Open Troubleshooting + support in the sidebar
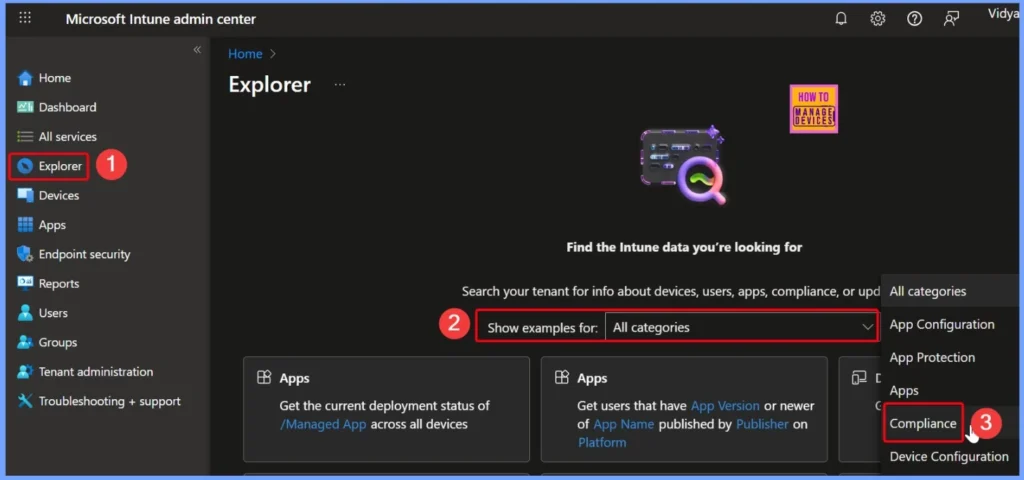Image resolution: width=1024 pixels, height=480 pixels. pyautogui.click(x=110, y=401)
